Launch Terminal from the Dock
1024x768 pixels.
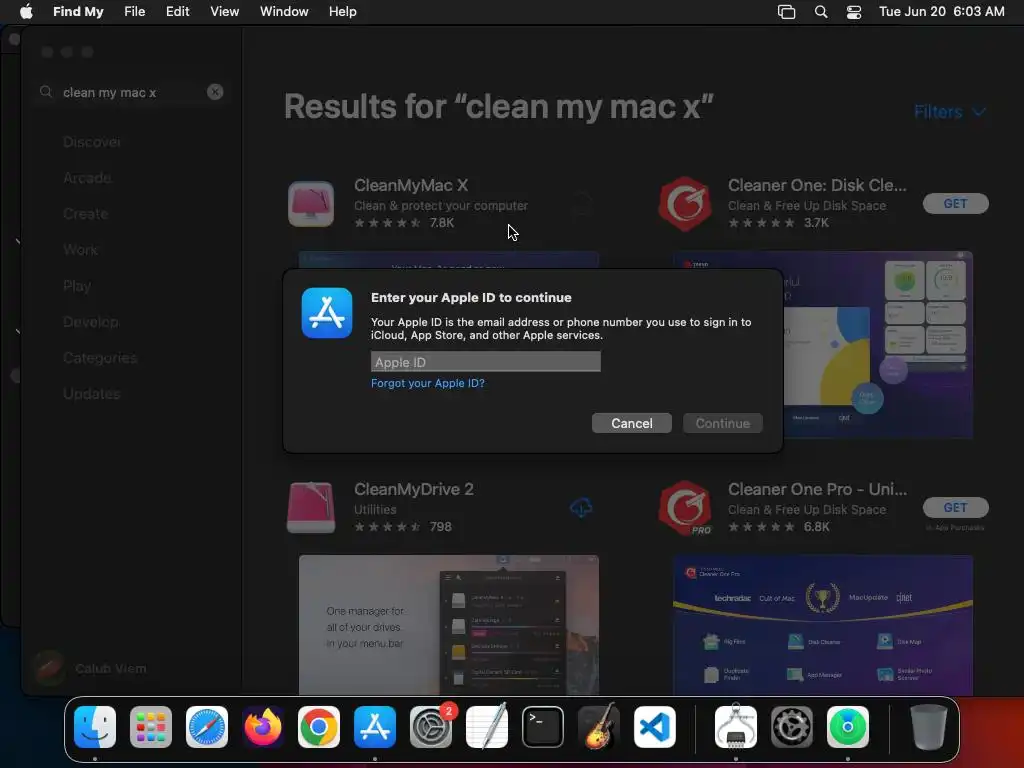[x=543, y=727]
